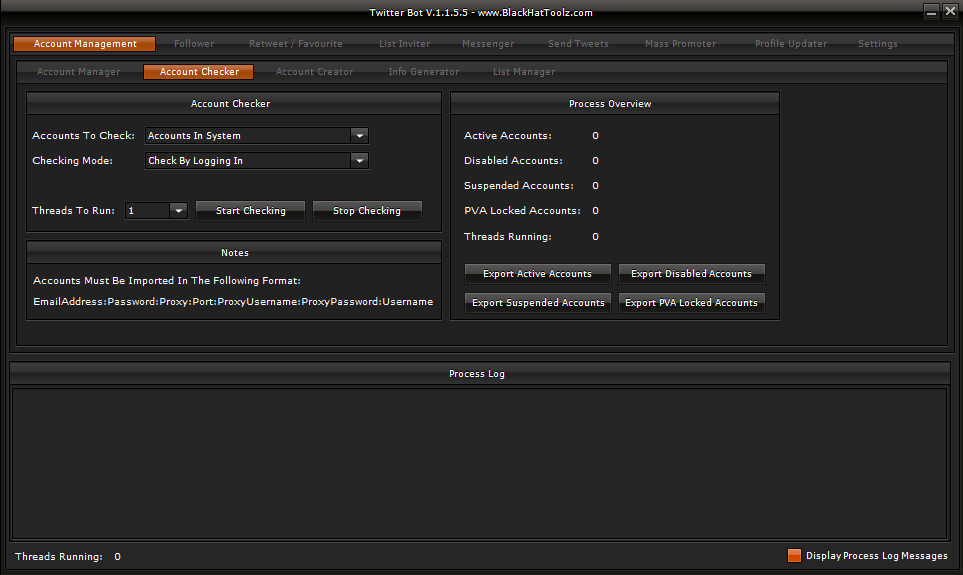Switch to the Follower tab
Viewport: 963px width, 575px height.
point(194,44)
